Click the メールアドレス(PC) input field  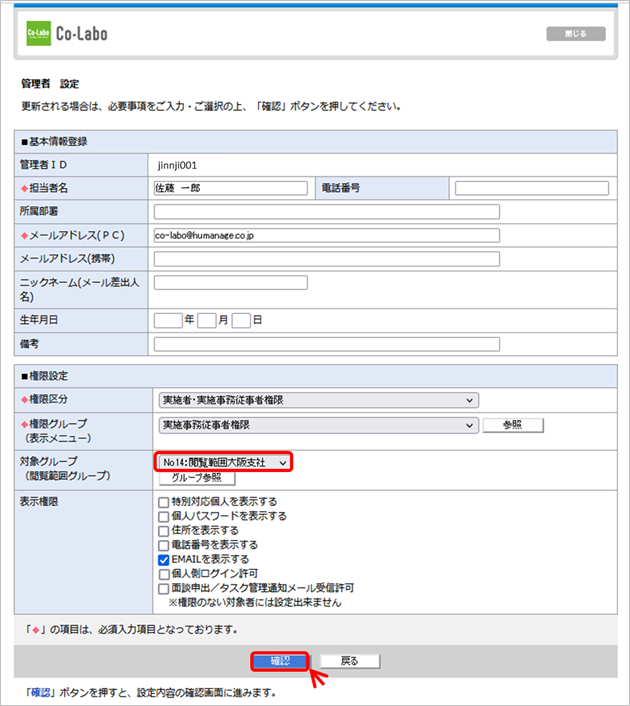coord(326,236)
